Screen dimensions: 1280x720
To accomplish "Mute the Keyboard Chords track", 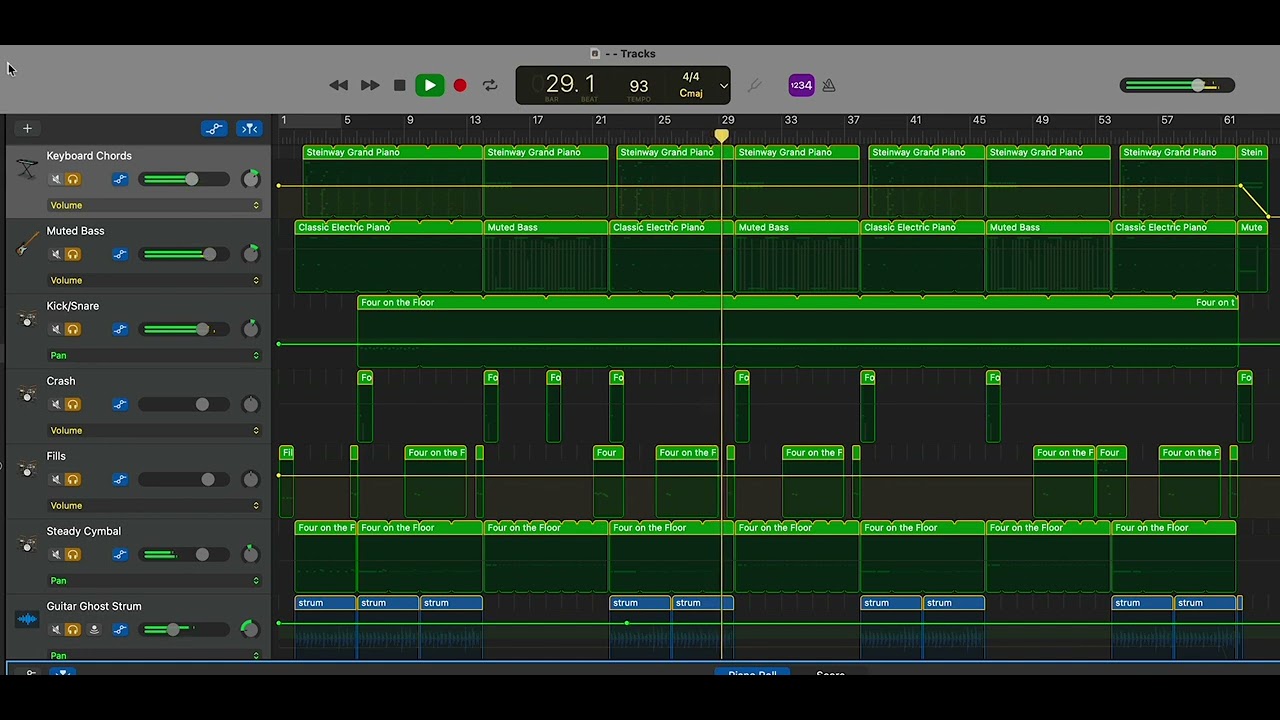I will [x=56, y=180].
